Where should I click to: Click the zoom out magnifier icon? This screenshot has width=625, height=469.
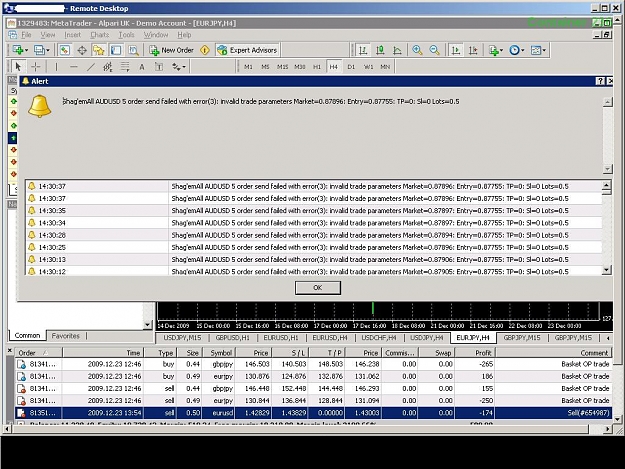[x=434, y=50]
